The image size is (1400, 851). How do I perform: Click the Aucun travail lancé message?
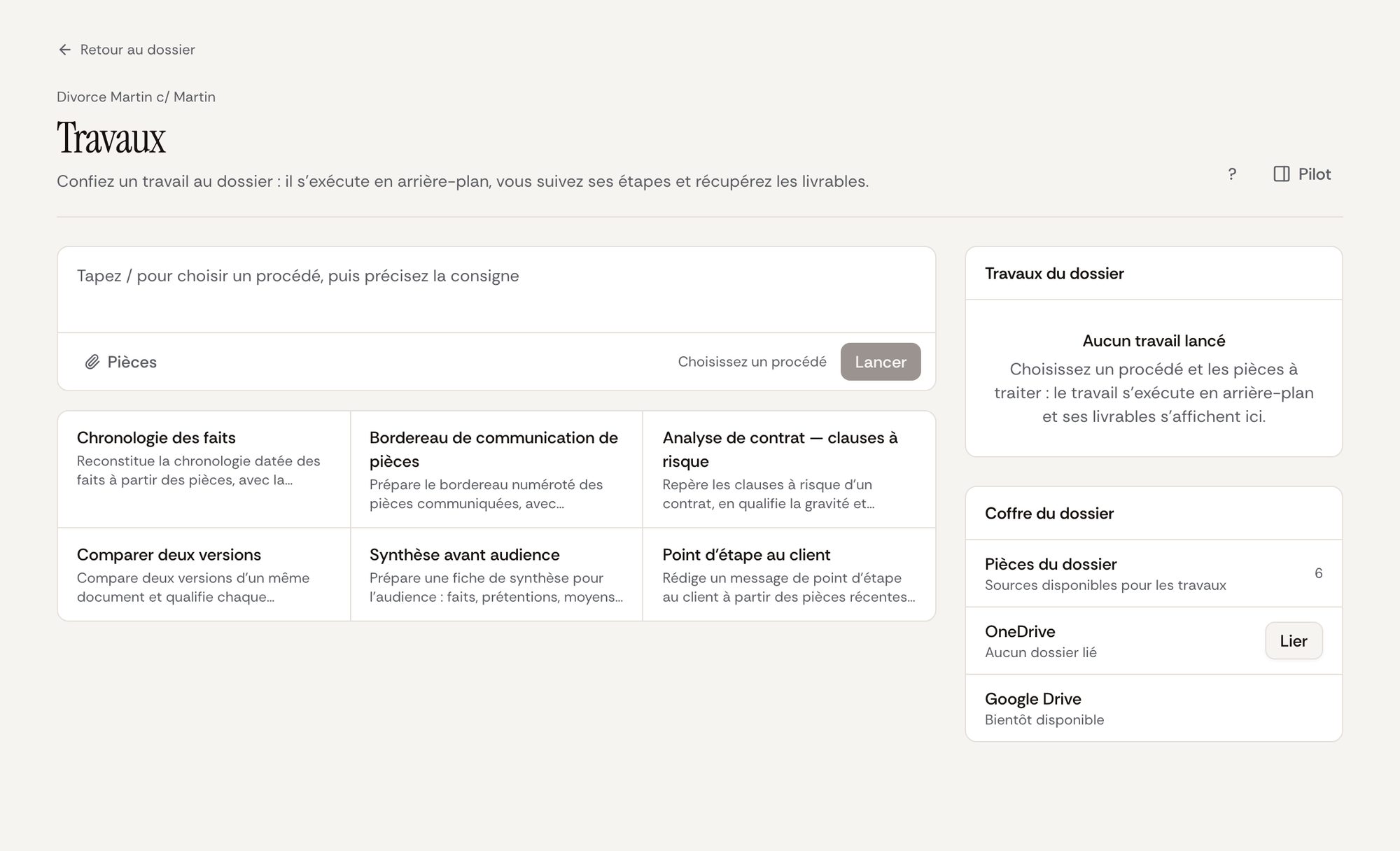click(1154, 341)
